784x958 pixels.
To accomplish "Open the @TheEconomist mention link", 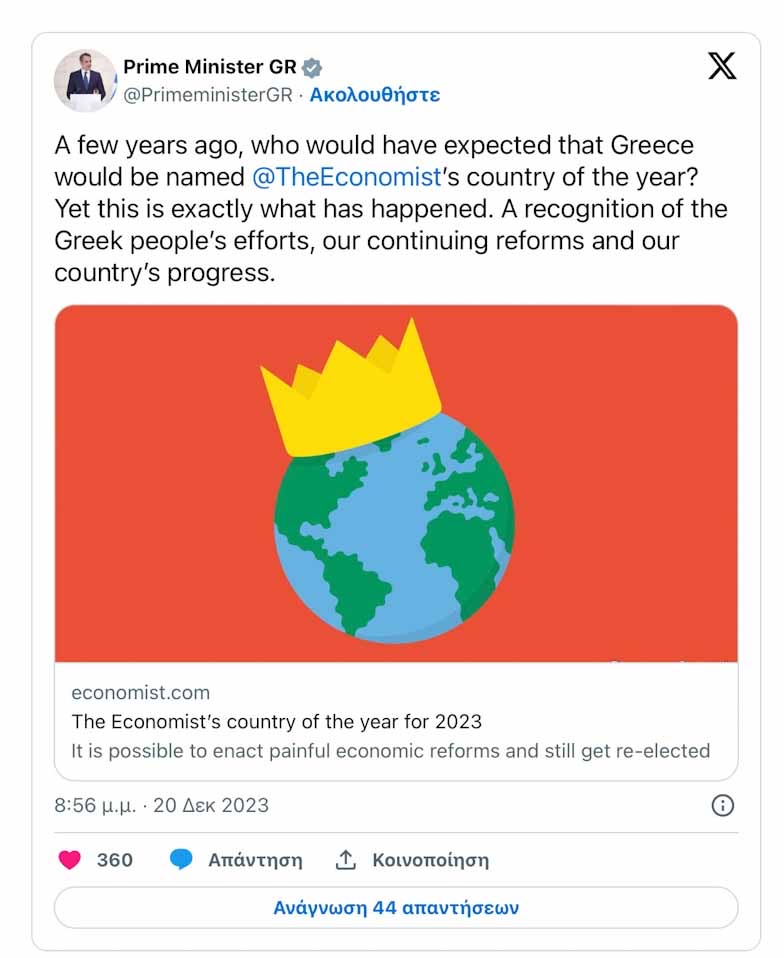I will point(347,177).
